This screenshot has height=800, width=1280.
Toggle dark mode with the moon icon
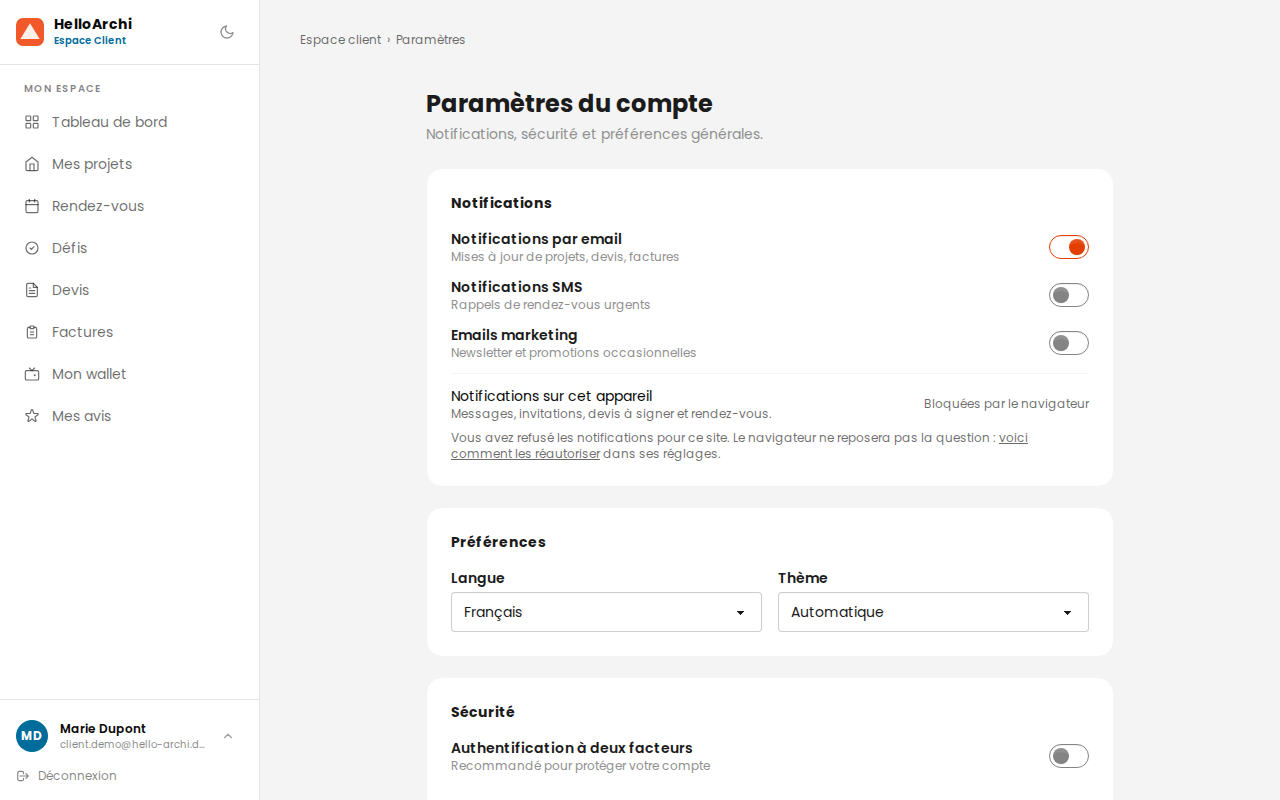(227, 32)
